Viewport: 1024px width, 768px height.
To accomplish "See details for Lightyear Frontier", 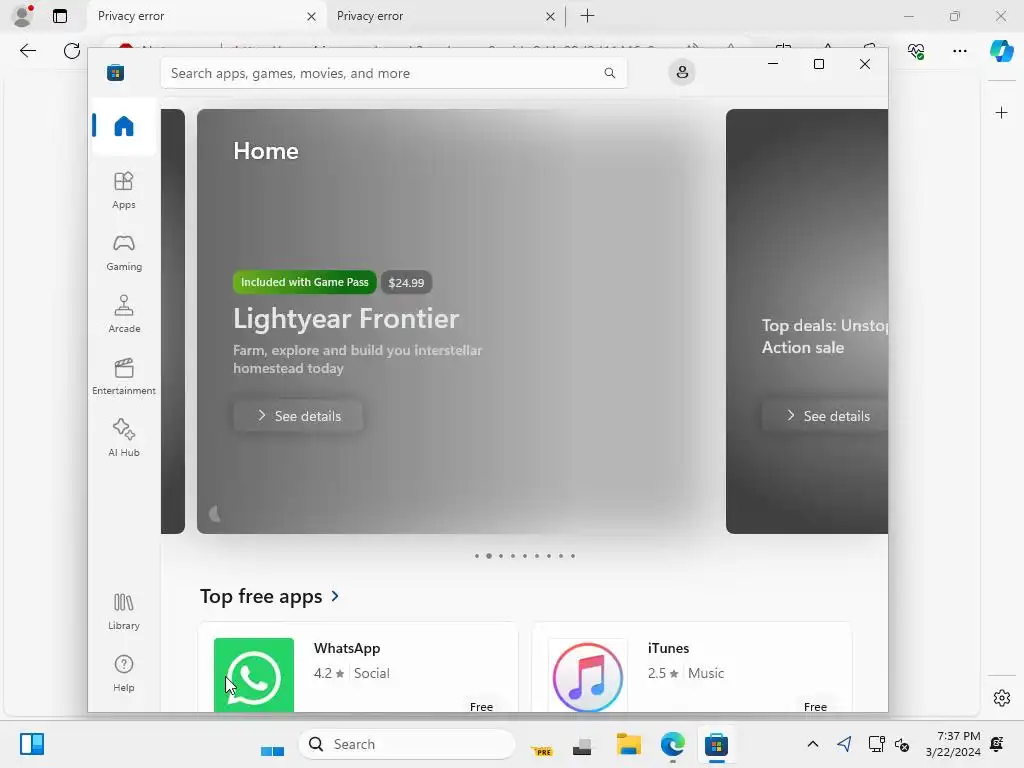I will click(x=298, y=416).
